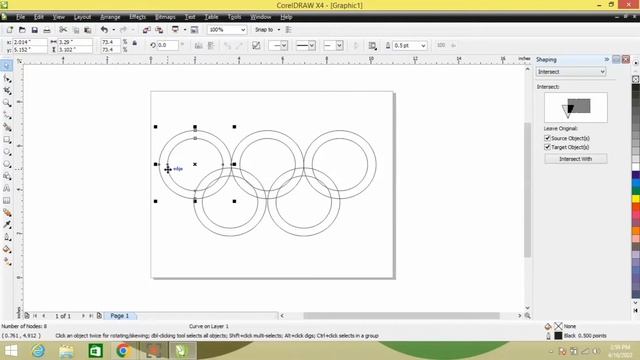This screenshot has height=360, width=640.
Task: Uncheck Target Object(s) checkbox
Action: point(547,147)
